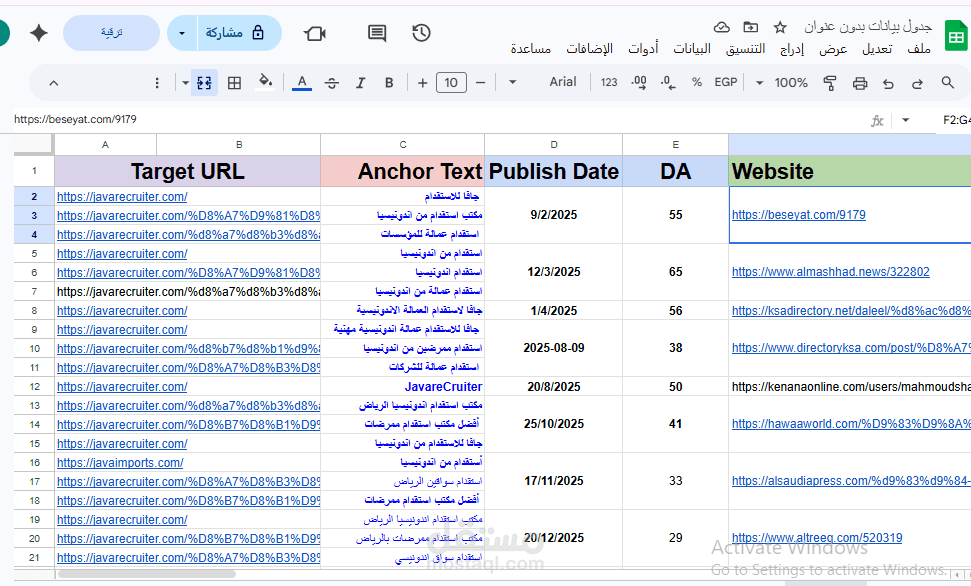Click the plus to increase font size
Image resolution: width=971 pixels, height=586 pixels.
(x=422, y=82)
